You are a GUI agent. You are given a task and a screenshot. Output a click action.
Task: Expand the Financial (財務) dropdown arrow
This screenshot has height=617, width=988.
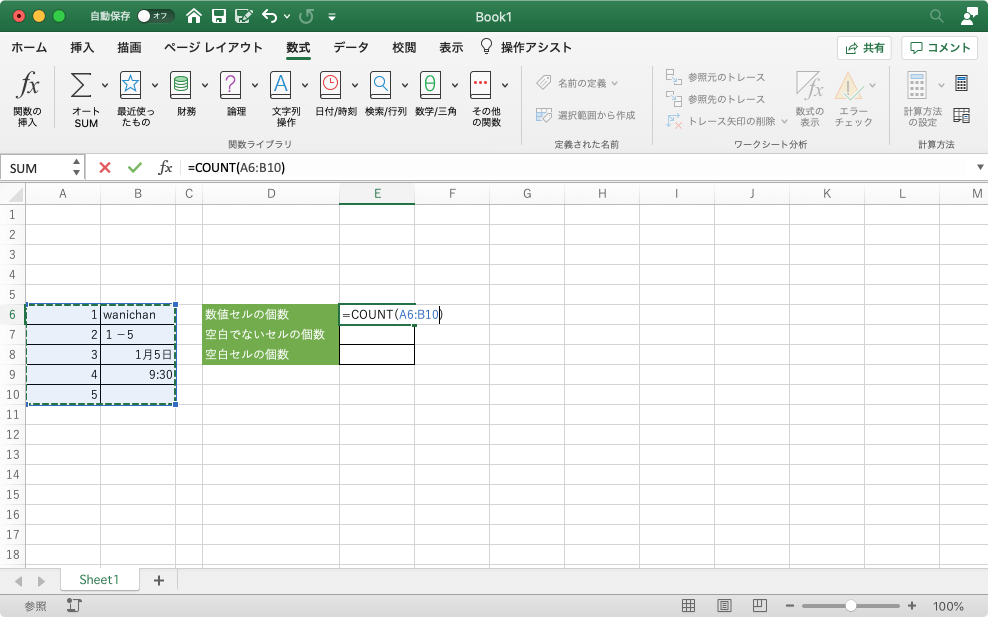click(x=205, y=85)
